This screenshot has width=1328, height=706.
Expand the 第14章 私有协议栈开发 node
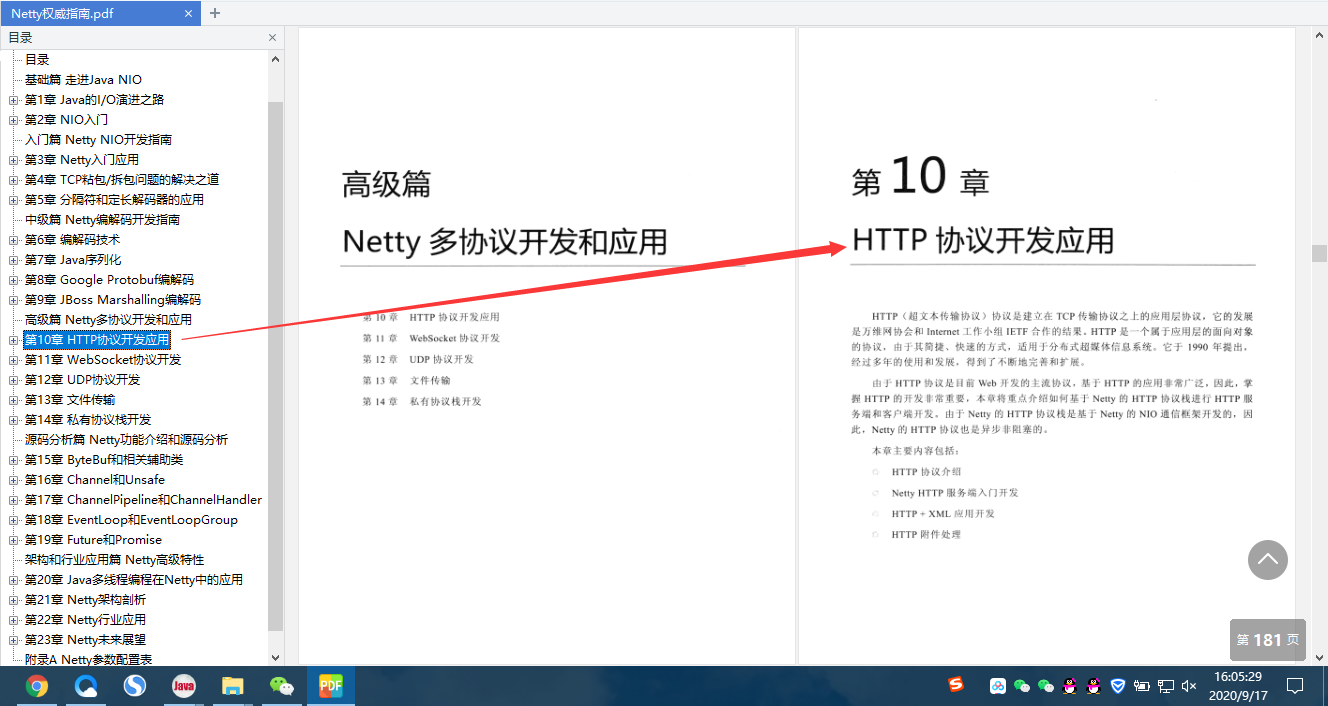point(14,420)
